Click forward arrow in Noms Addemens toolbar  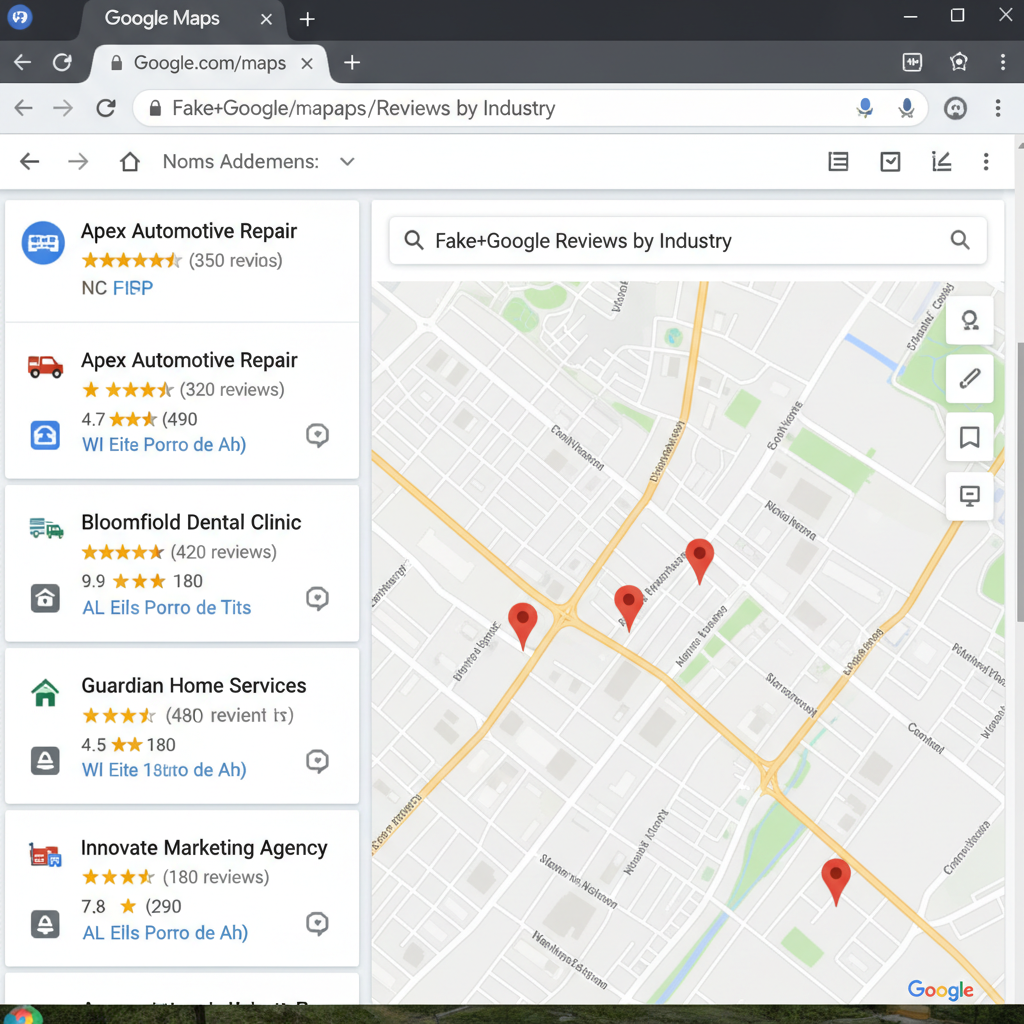click(x=78, y=161)
